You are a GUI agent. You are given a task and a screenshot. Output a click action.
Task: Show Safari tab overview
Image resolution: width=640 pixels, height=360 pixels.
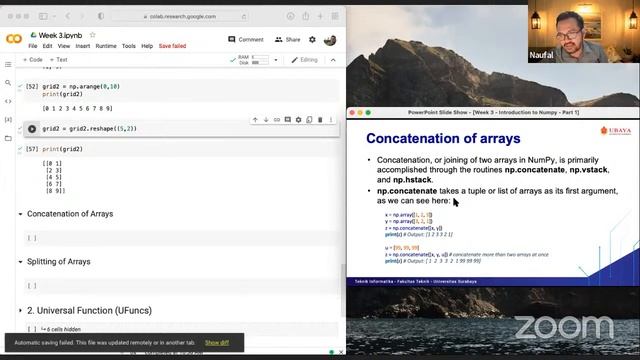coord(335,16)
